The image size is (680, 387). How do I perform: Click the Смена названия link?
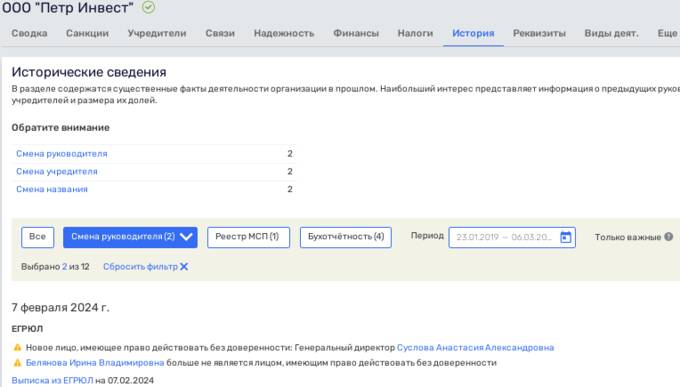52,189
